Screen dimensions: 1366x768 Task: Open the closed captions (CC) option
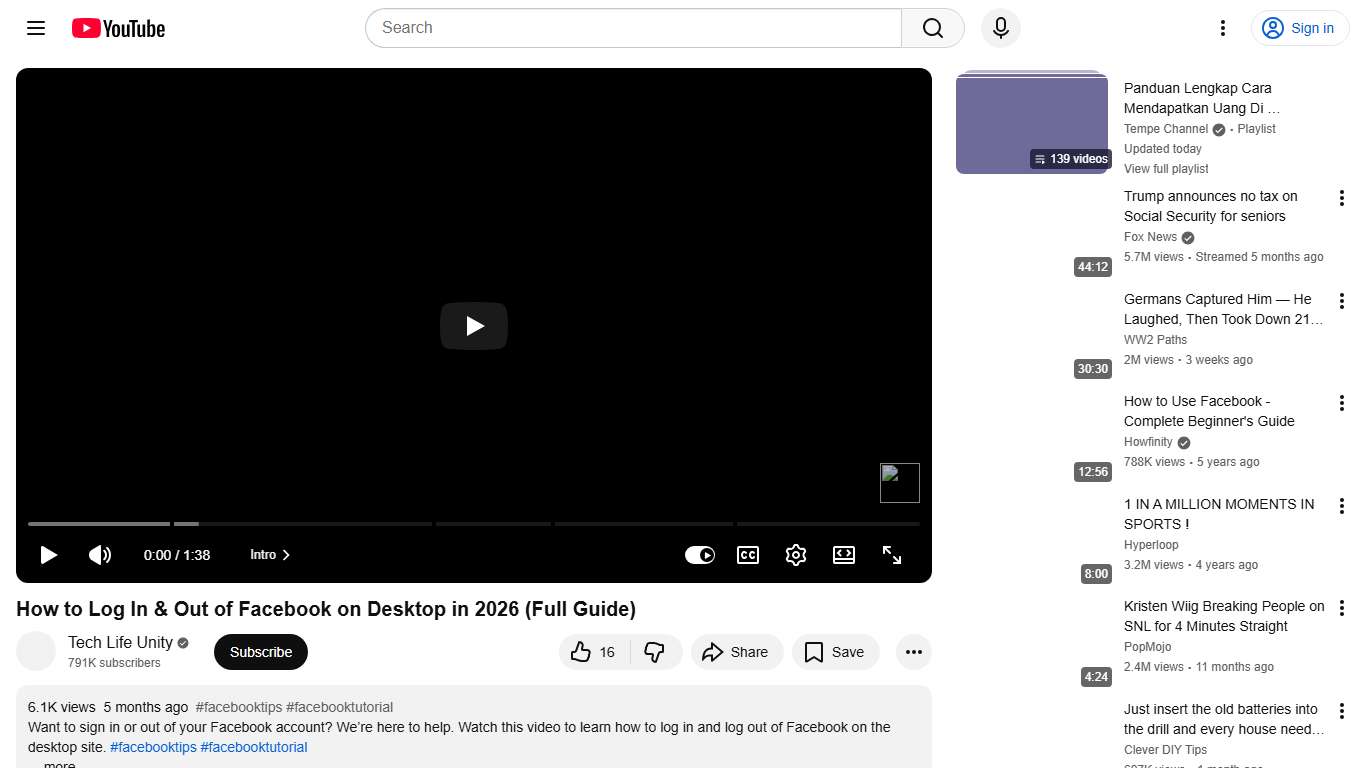coord(747,555)
